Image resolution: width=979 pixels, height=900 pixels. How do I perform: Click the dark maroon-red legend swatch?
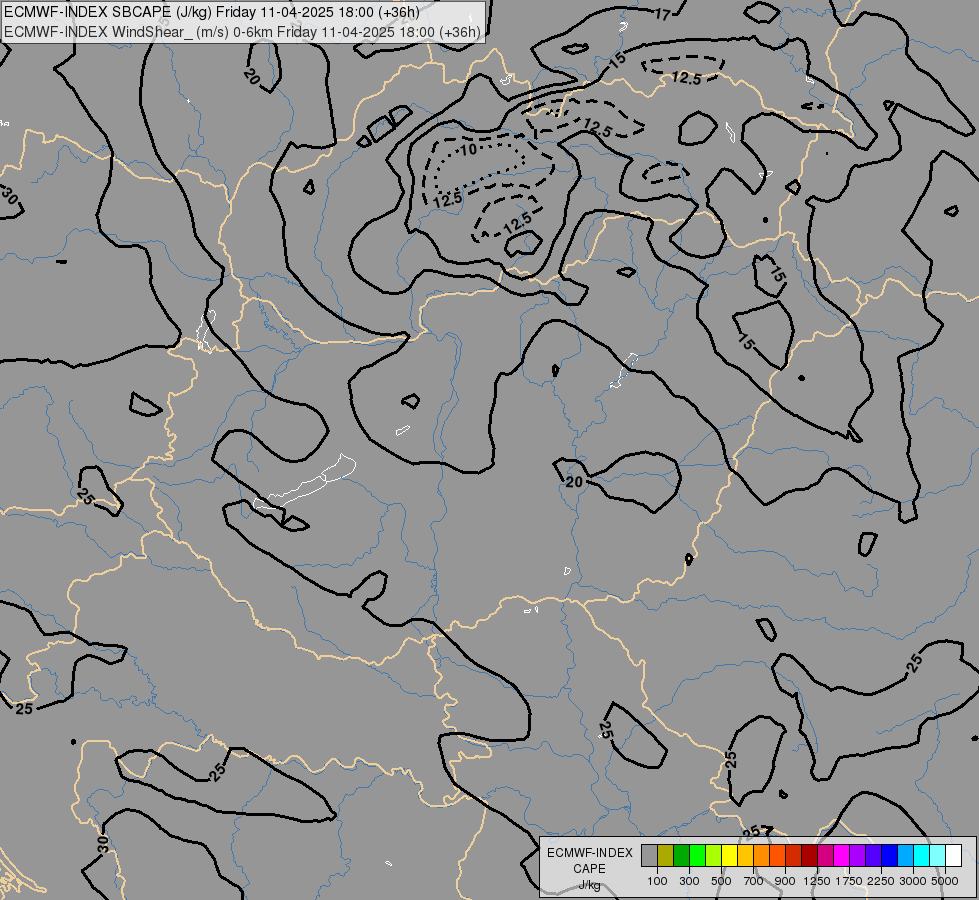809,855
